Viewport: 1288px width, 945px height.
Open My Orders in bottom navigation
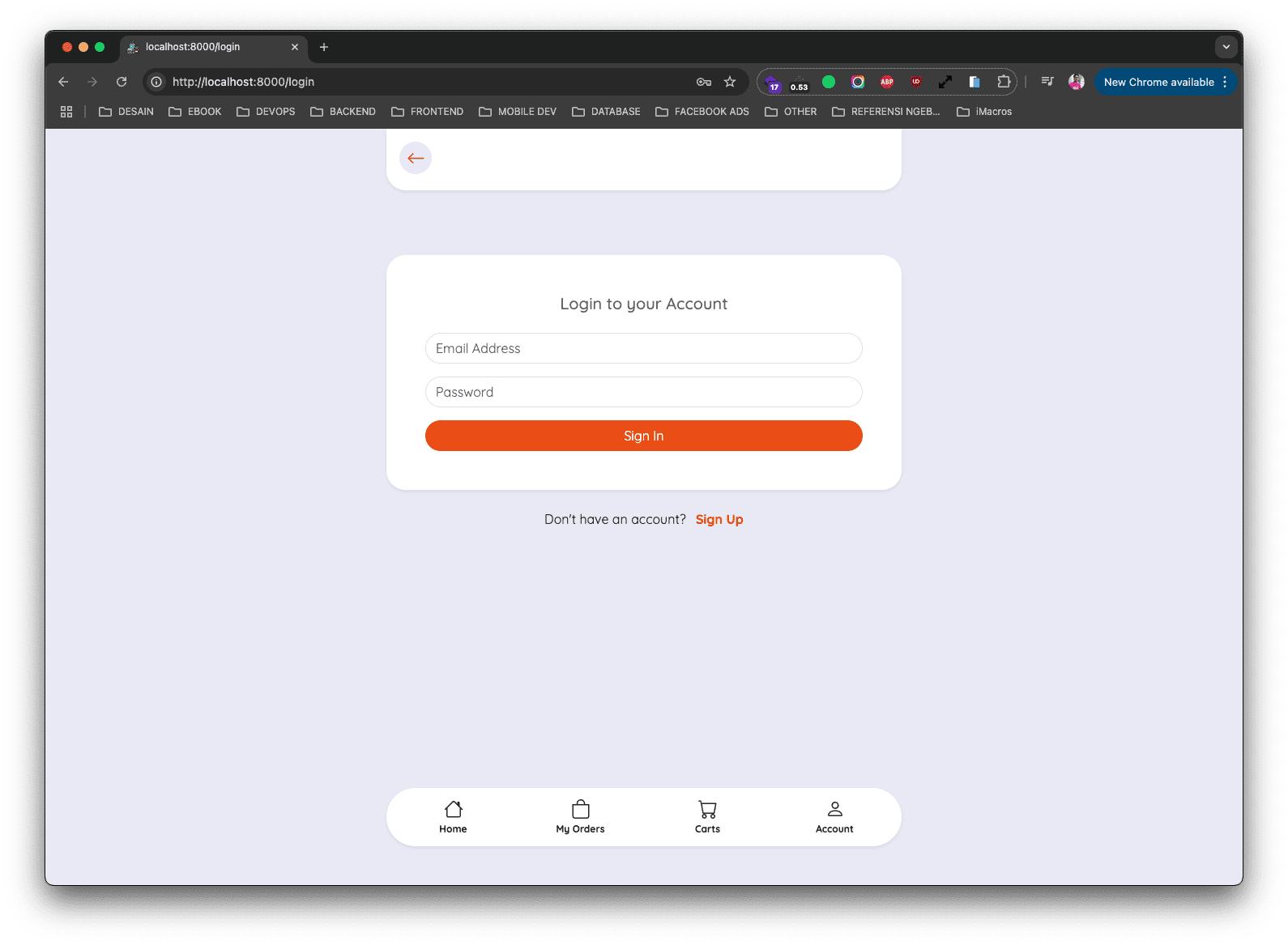point(580,816)
